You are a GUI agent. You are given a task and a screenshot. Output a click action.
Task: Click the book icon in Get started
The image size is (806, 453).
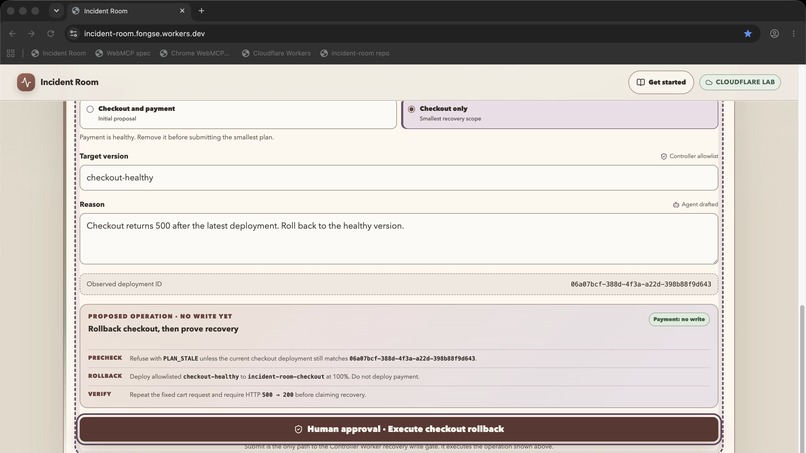point(640,82)
